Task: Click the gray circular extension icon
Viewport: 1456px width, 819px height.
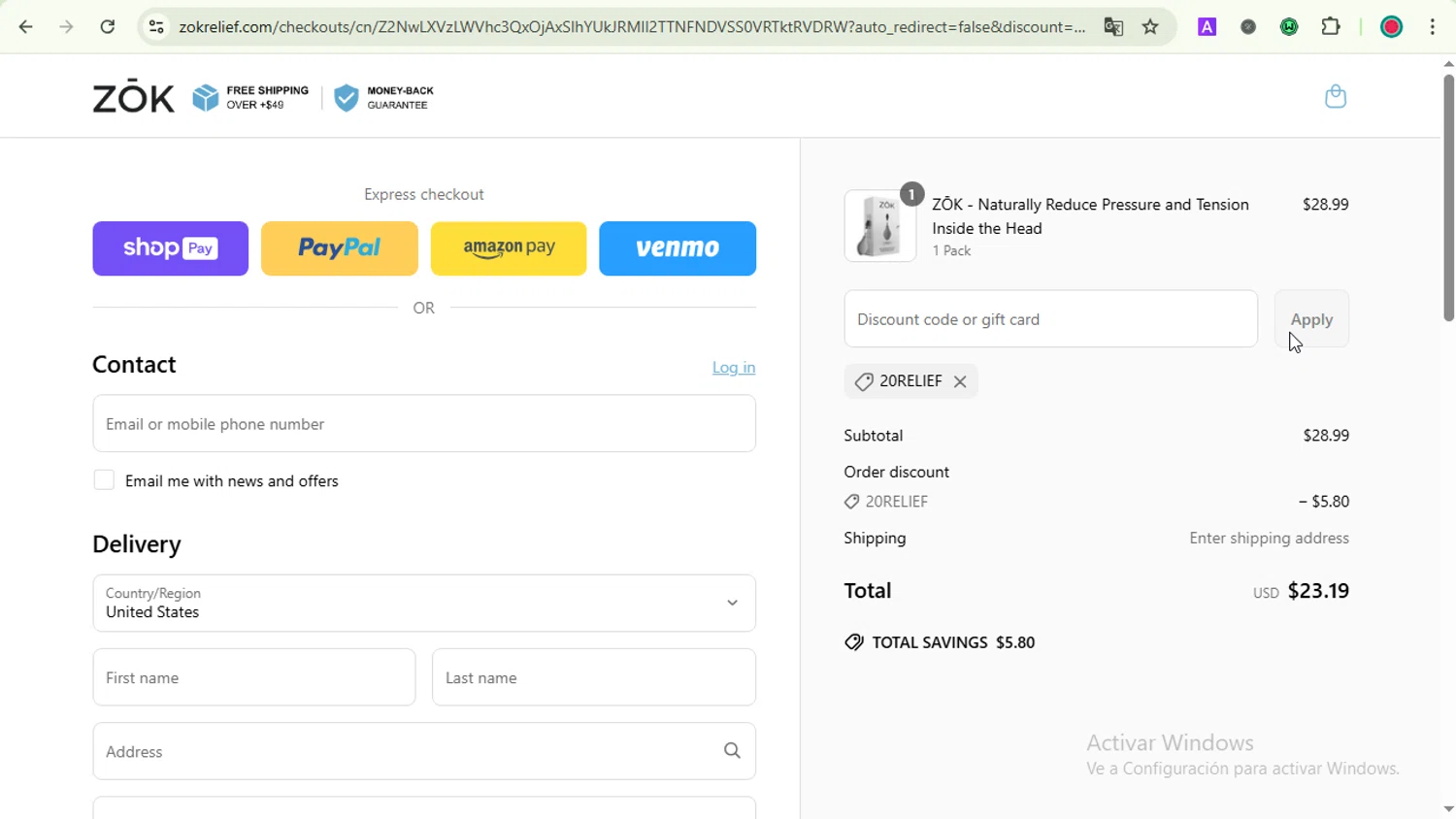Action: point(1248,27)
